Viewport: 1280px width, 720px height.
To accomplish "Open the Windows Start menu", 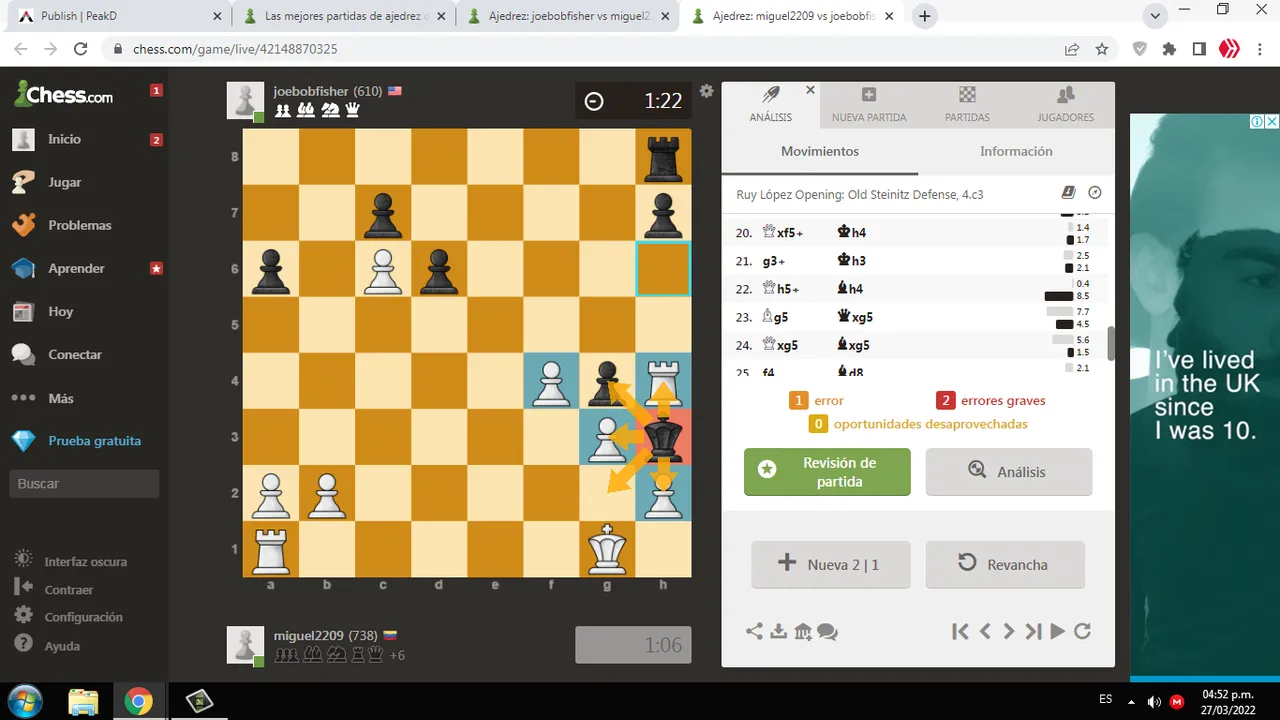I will pyautogui.click(x=23, y=701).
